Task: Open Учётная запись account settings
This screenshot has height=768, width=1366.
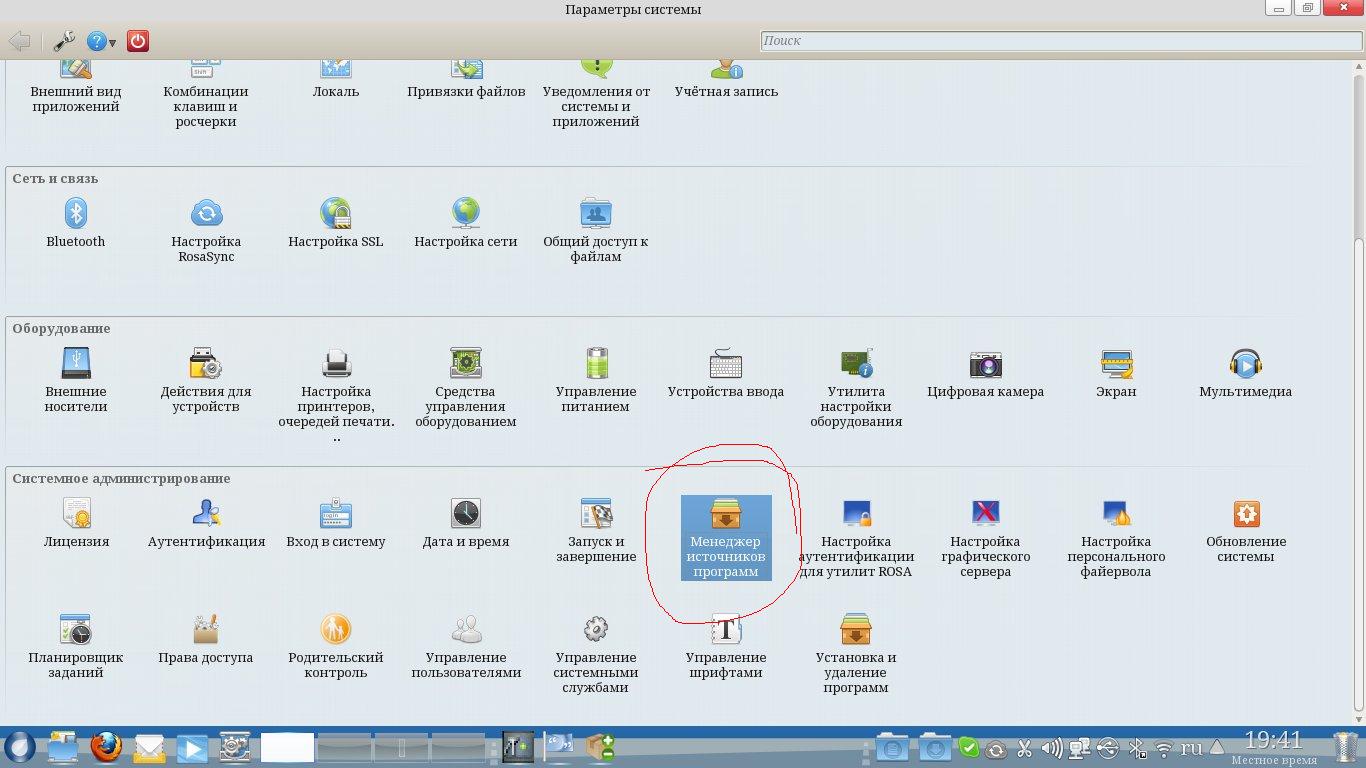Action: 726,80
